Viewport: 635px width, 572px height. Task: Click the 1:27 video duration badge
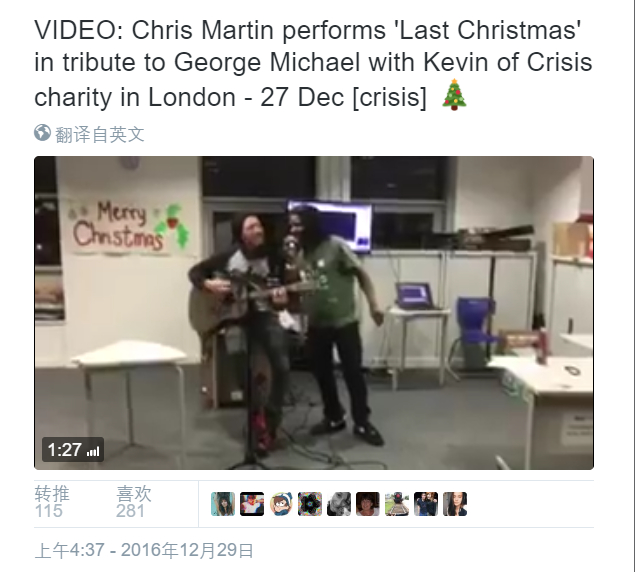tap(73, 450)
